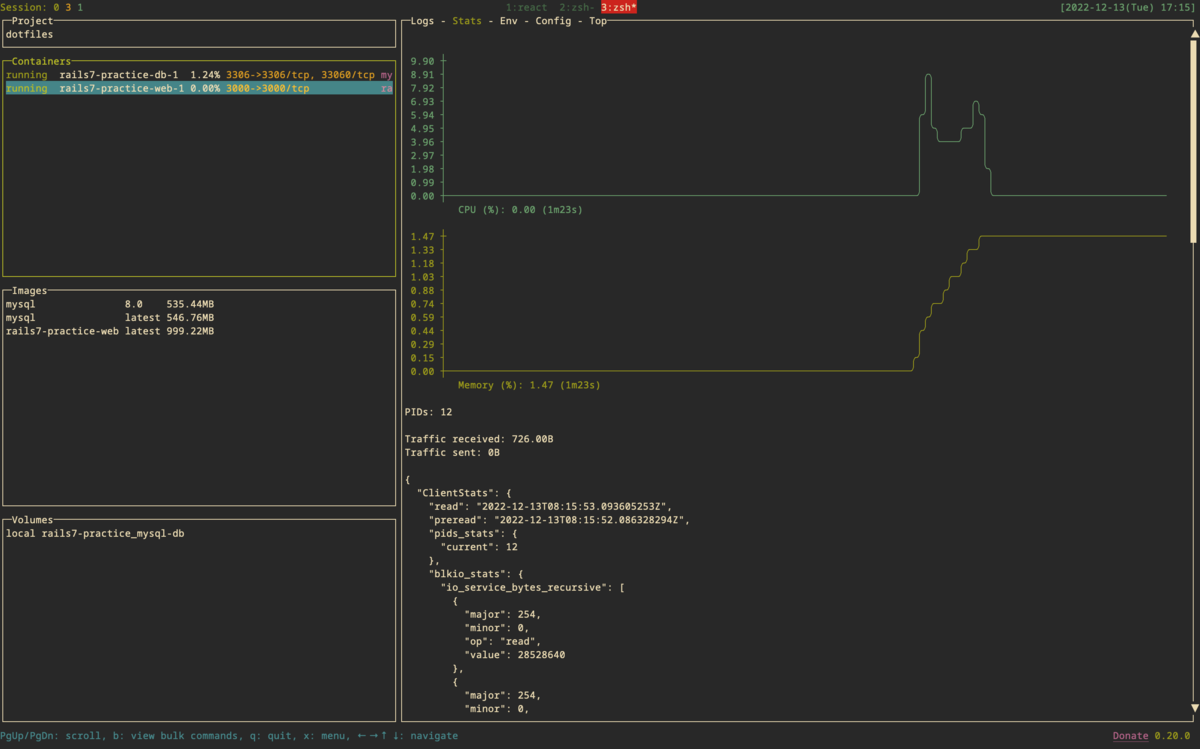This screenshot has height=749, width=1200.
Task: Click the "op": "read" line
Action: [503, 641]
